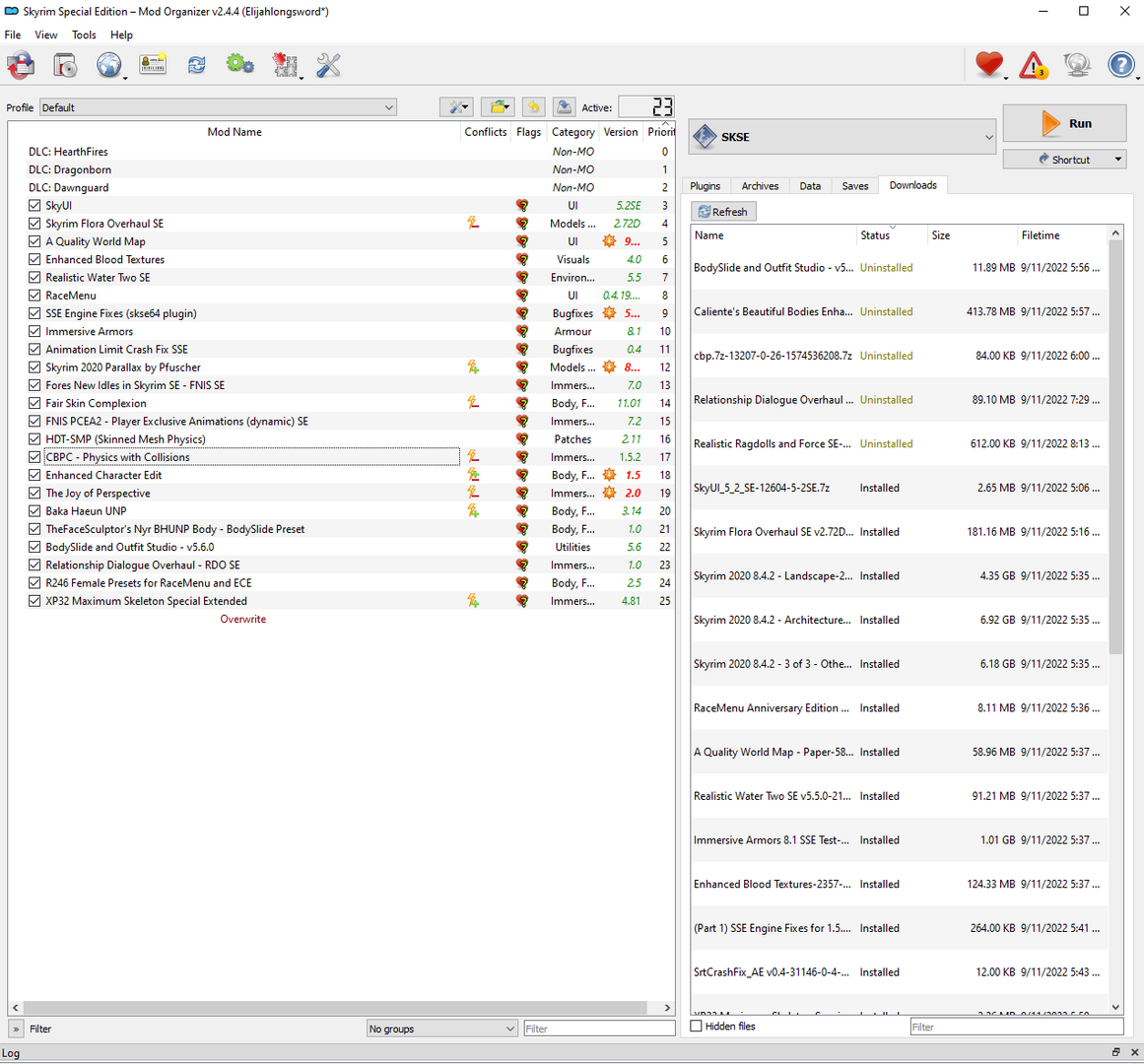The image size is (1144, 1064).
Task: Toggle XP32 Maximum Skeleton Special Extended checkbox
Action: point(34,601)
